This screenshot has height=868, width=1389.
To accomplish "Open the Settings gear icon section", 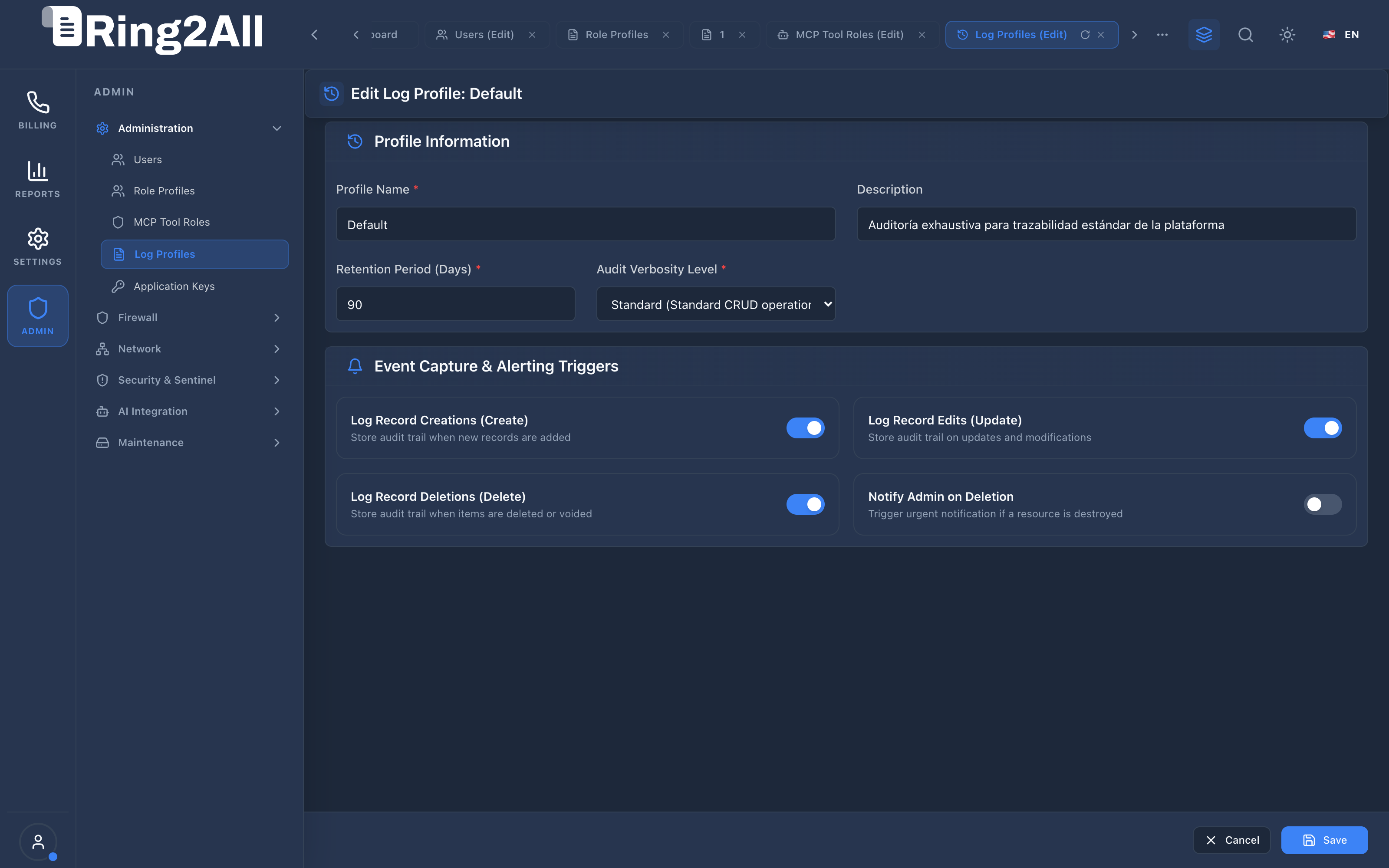I will [x=38, y=247].
